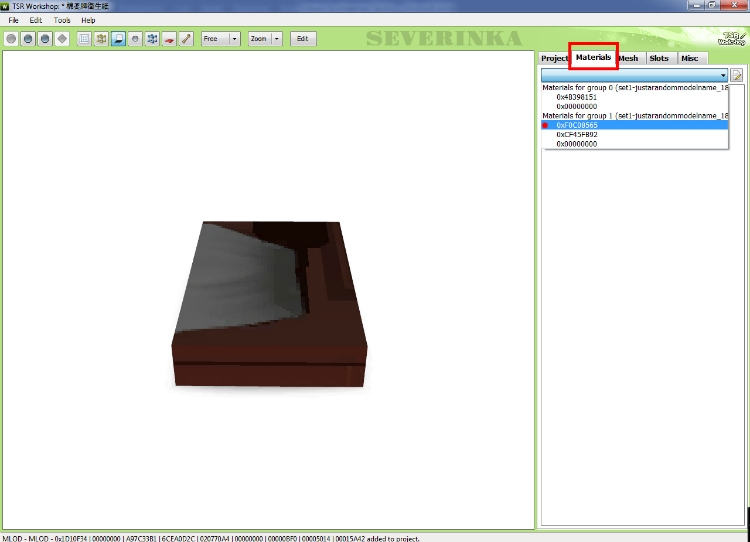Viewport: 750px width, 542px height.
Task: Click the bone/joint toolbar icon
Action: tap(186, 39)
